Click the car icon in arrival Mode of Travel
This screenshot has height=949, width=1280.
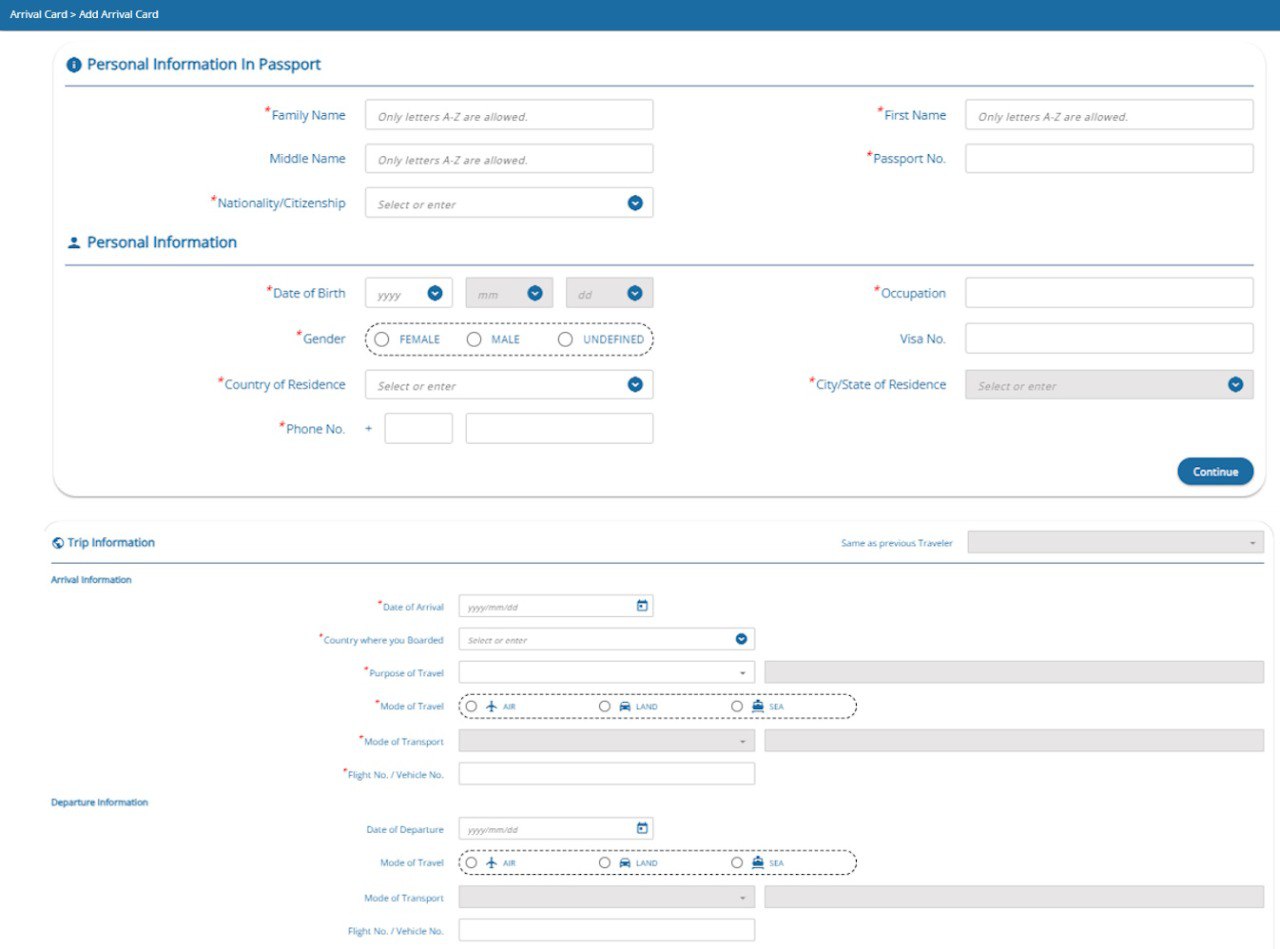click(x=625, y=706)
